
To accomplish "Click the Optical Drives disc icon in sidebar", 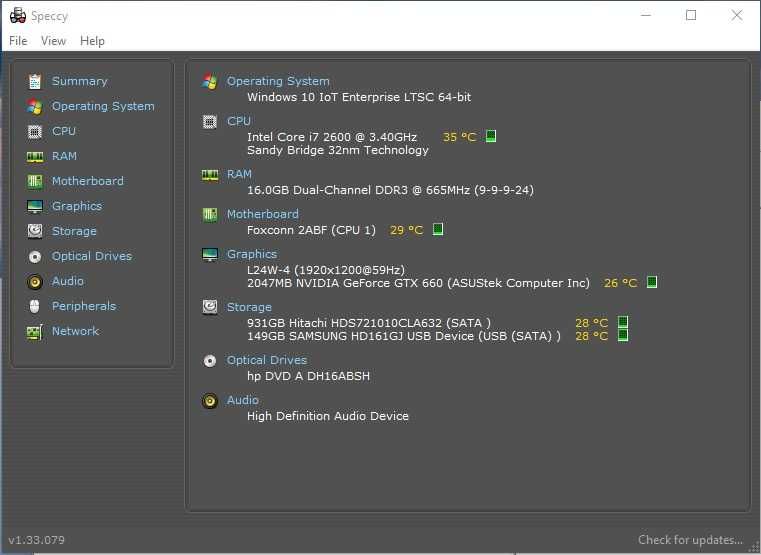I will point(34,257).
